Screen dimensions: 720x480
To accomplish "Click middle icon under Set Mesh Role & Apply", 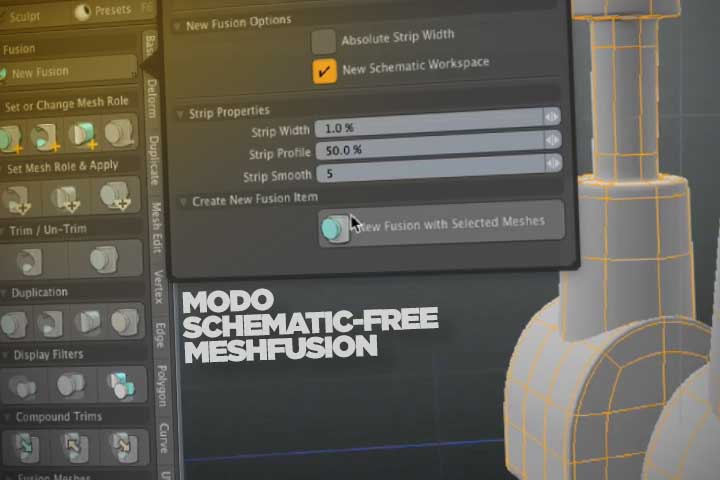I will click(x=65, y=198).
